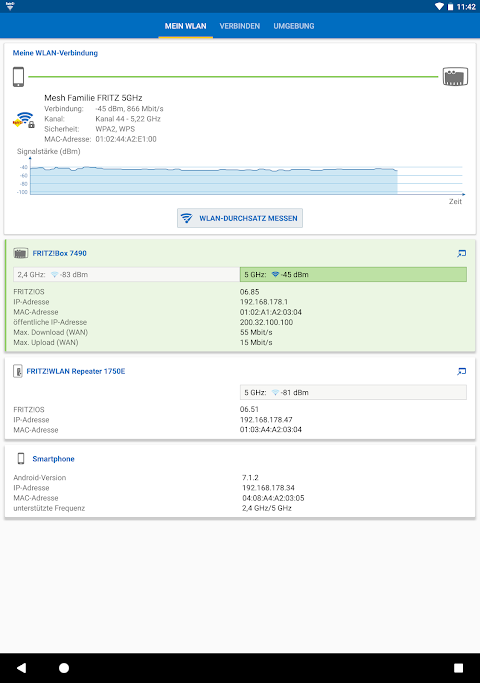Viewport: 480px width, 683px height.
Task: Tap MAC address 01:02:44:A2:E1:00
Action: (126, 139)
